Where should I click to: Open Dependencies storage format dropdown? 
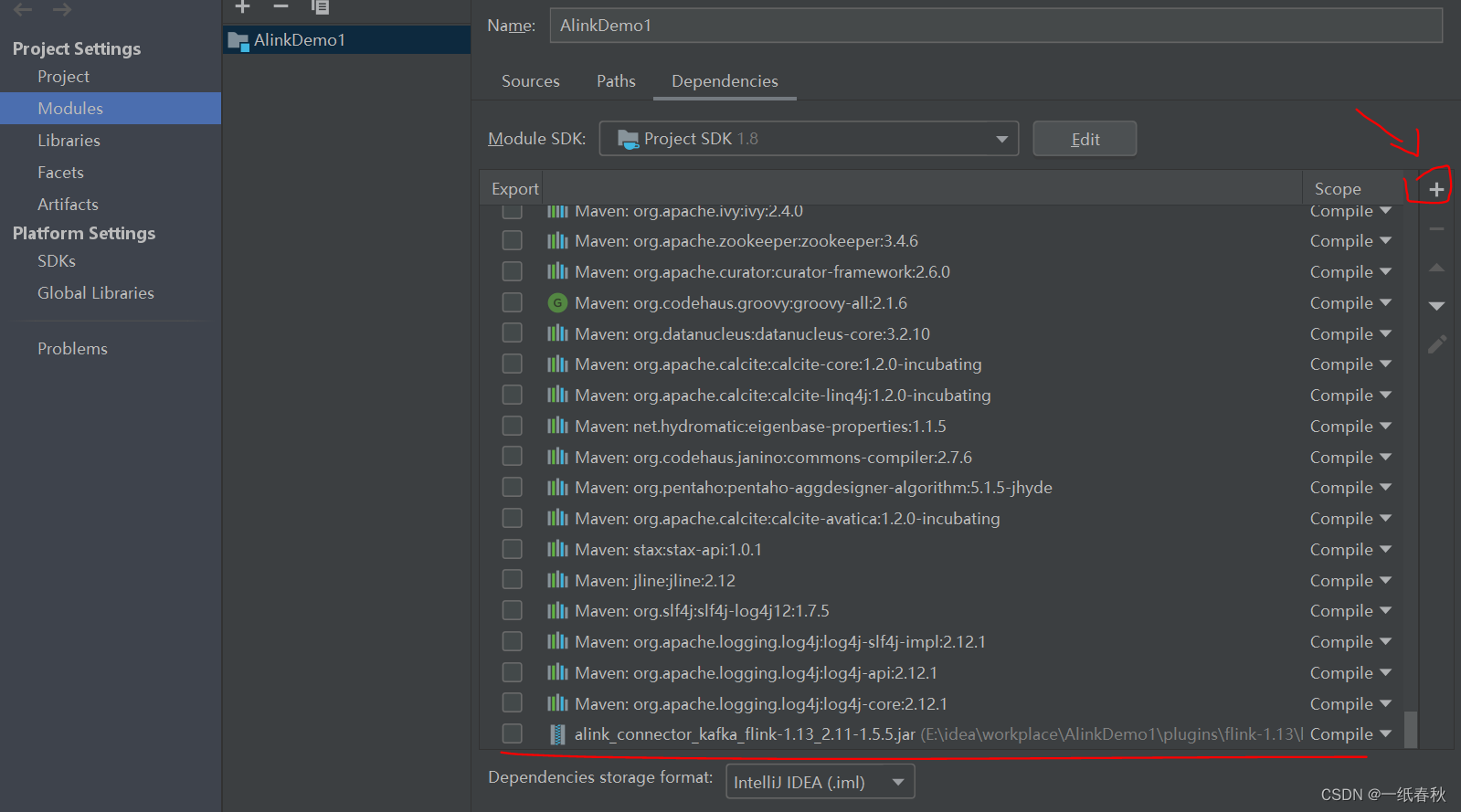[820, 782]
